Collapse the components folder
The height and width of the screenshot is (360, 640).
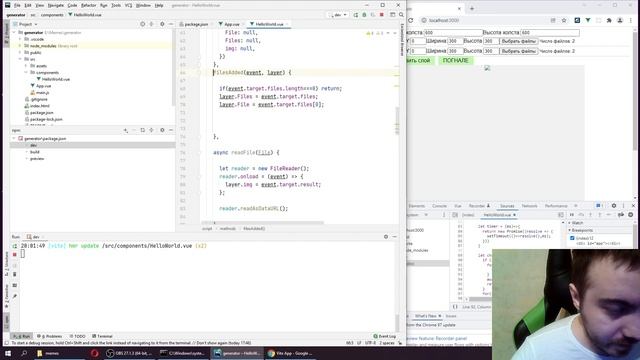click(x=26, y=72)
